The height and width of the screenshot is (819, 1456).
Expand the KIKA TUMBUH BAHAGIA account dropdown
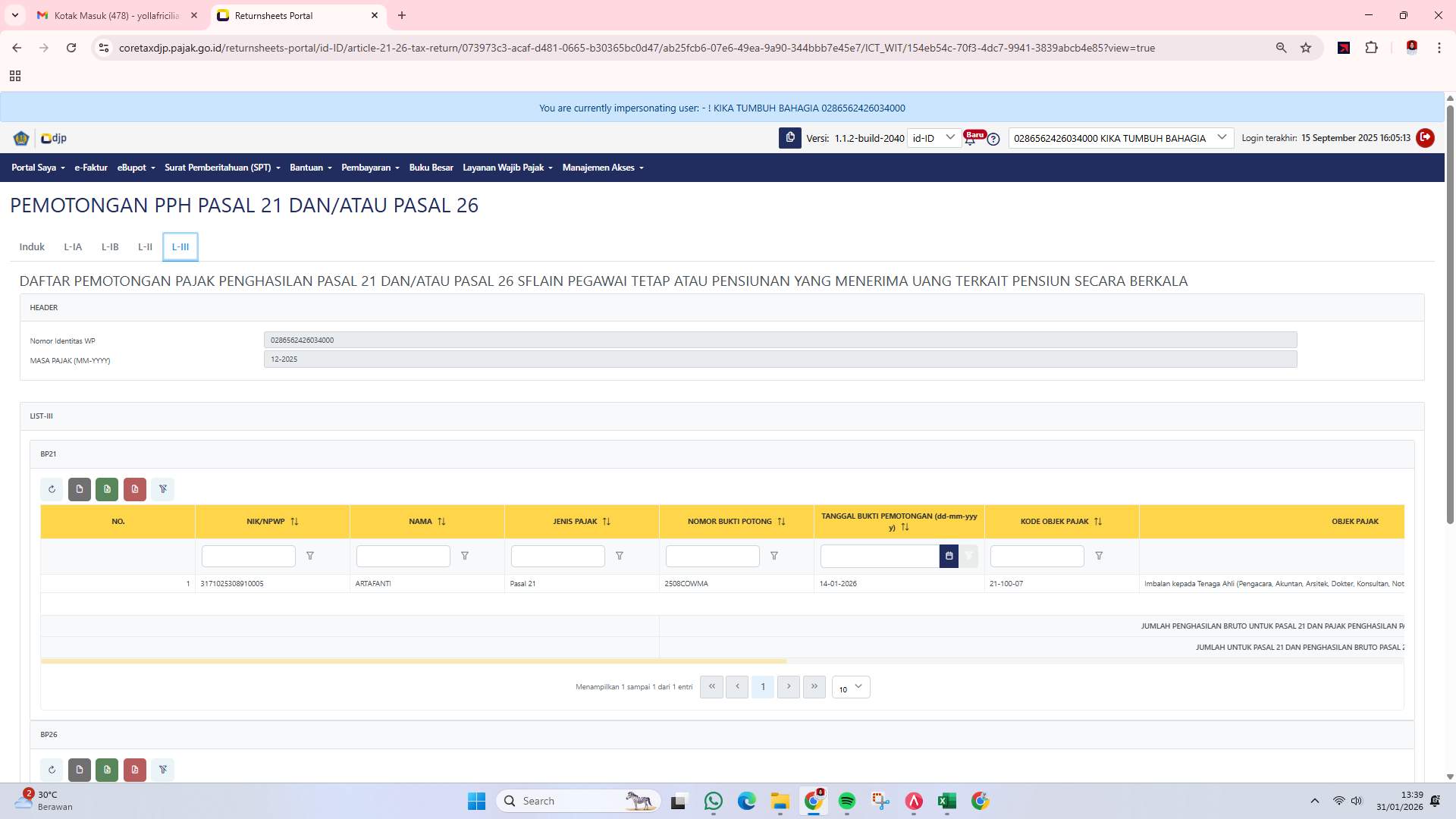(1222, 137)
